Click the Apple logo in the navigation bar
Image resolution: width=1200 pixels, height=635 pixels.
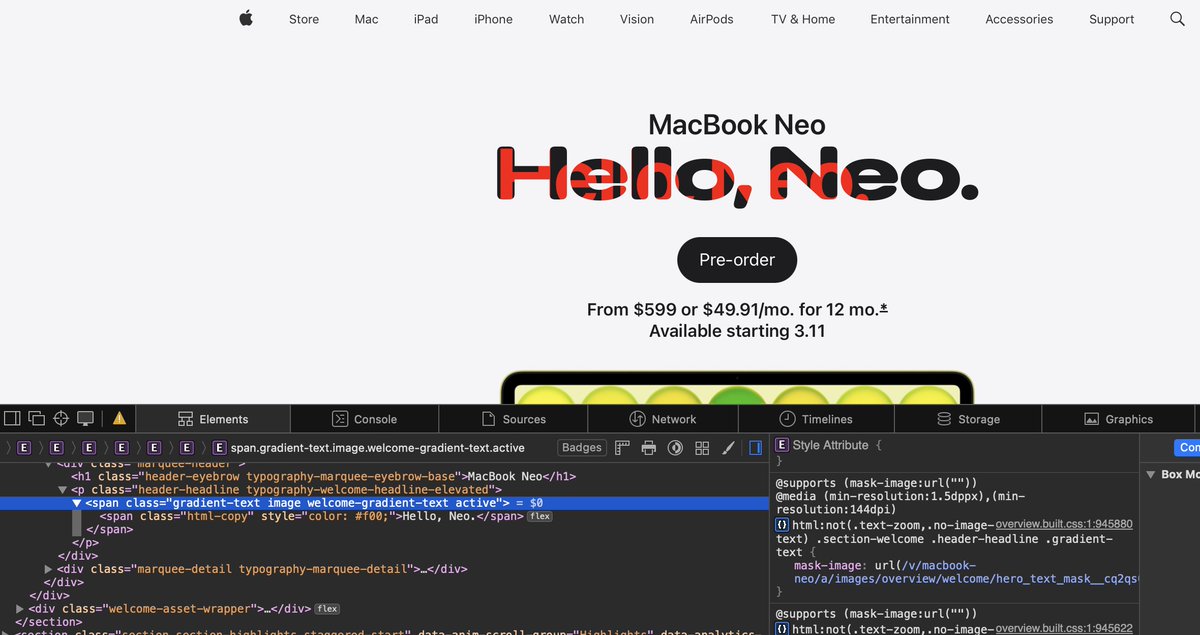click(x=246, y=18)
